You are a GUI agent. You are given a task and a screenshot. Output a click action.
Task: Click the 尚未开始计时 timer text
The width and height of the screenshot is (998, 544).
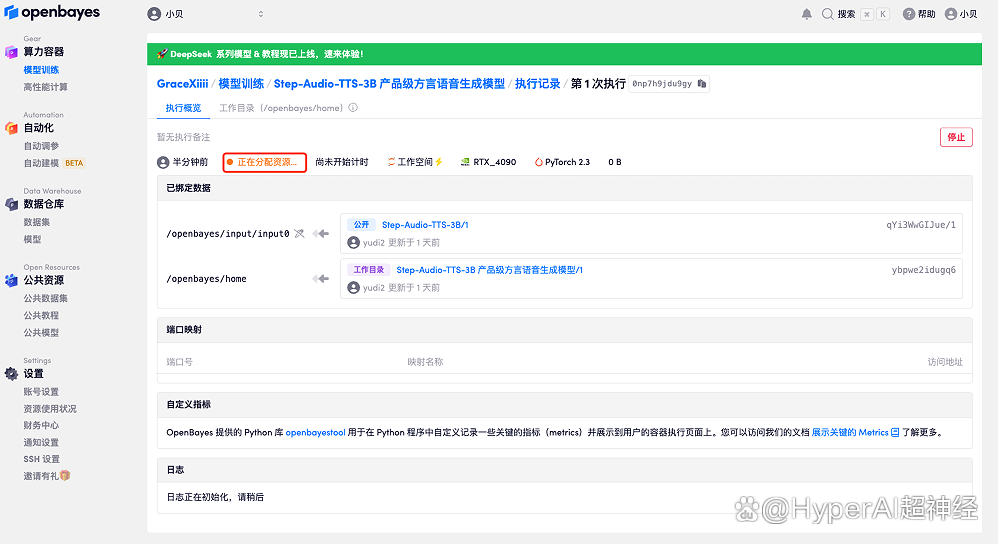pos(342,162)
